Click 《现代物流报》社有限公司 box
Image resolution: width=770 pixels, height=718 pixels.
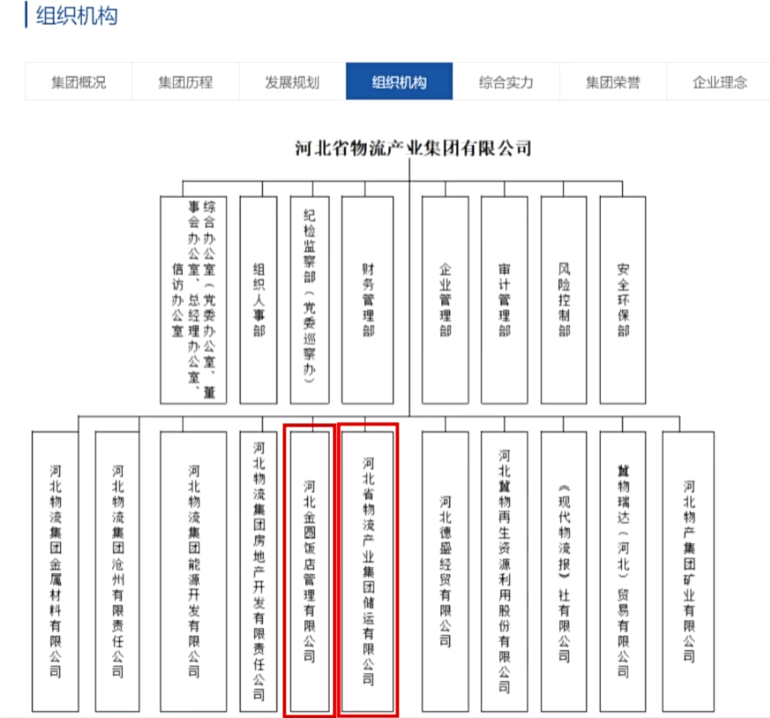click(564, 572)
